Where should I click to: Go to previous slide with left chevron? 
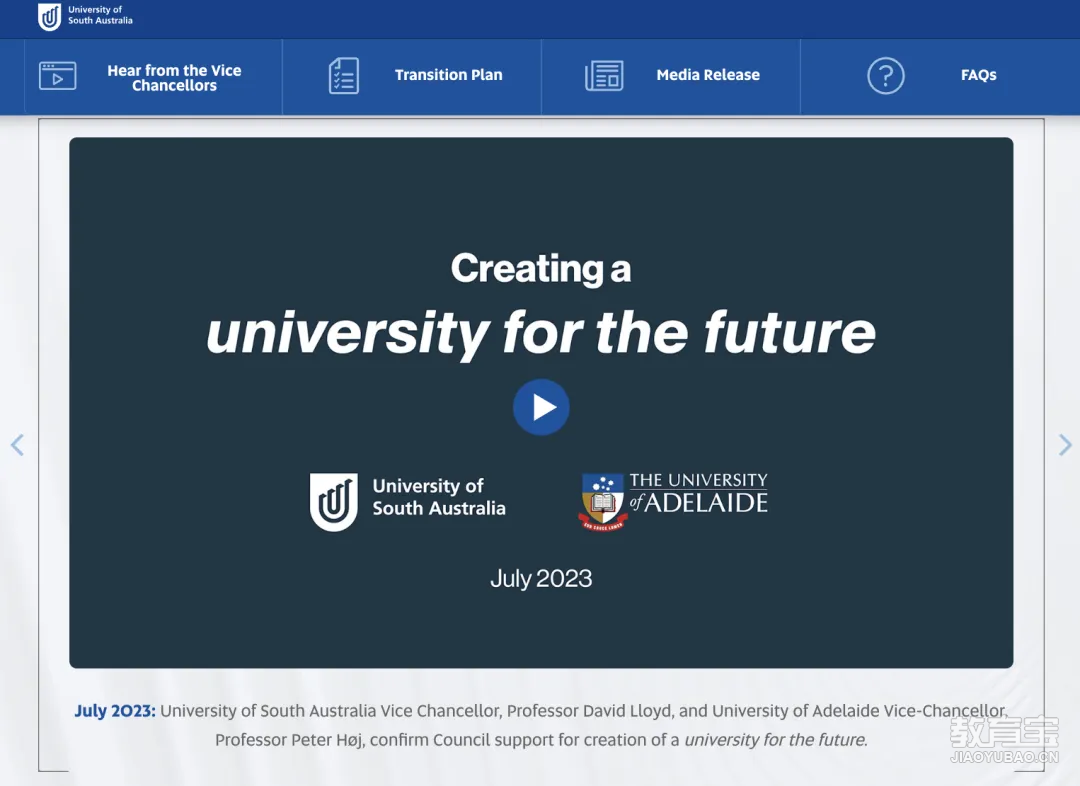[x=17, y=445]
